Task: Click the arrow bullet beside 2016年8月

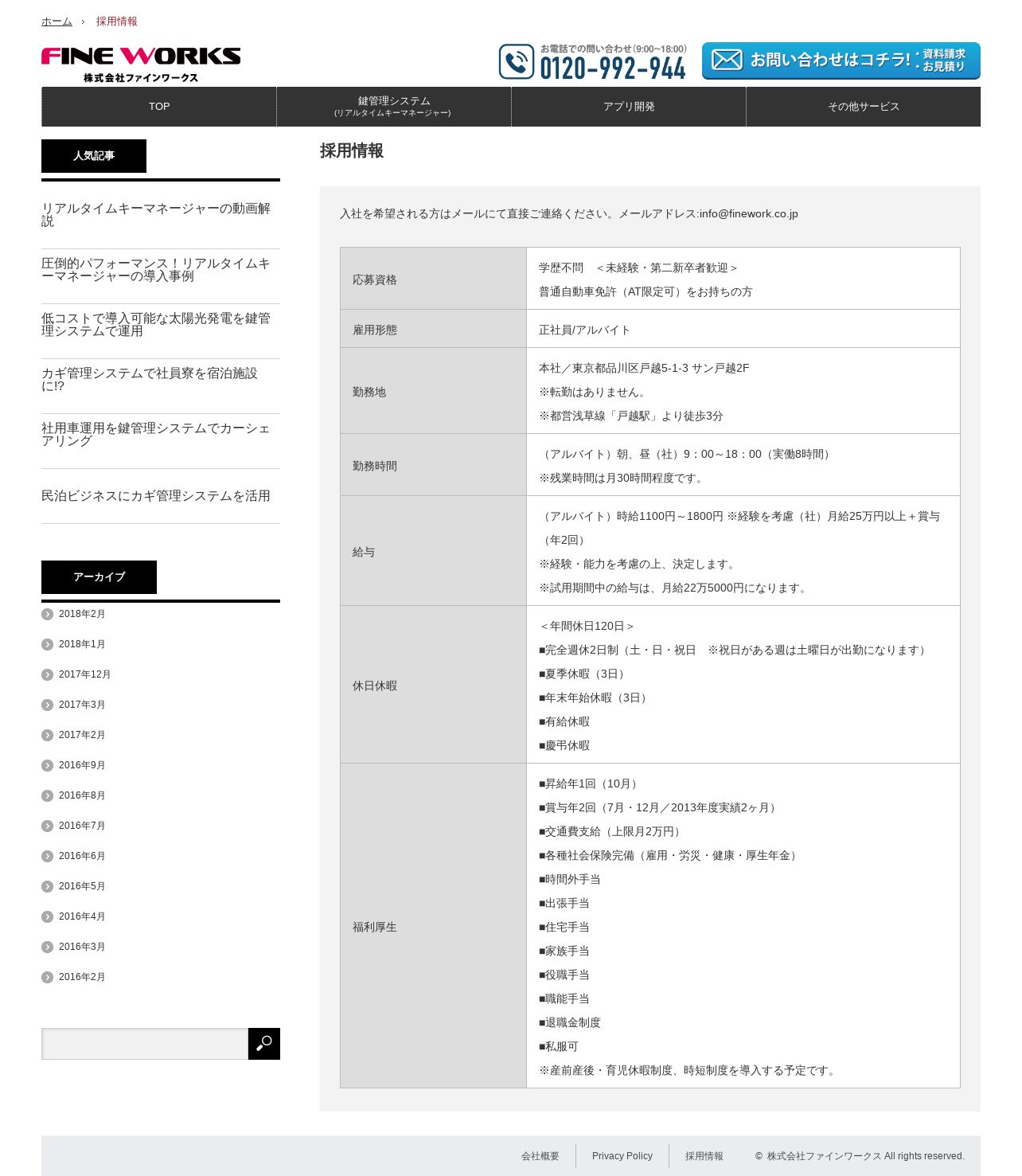Action: click(x=48, y=795)
